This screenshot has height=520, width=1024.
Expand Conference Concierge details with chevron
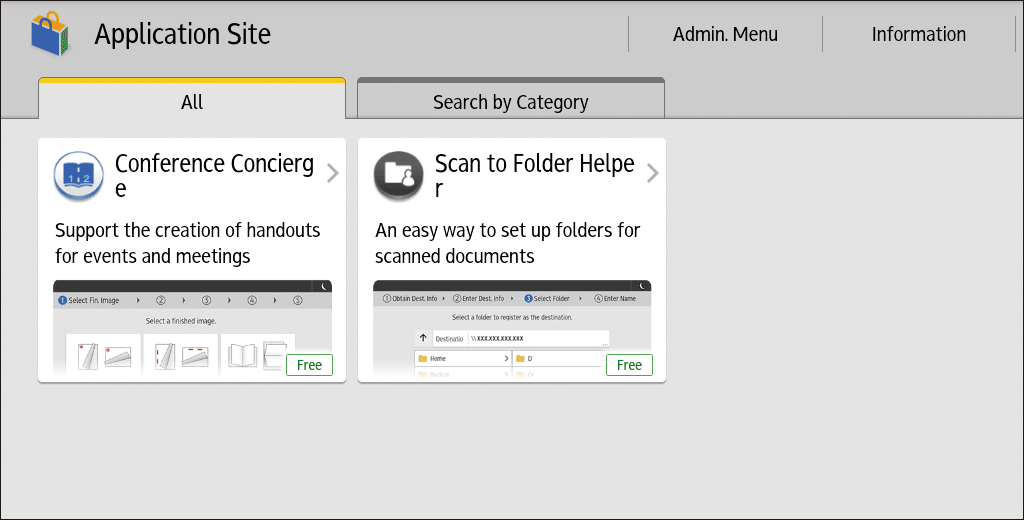[x=333, y=173]
